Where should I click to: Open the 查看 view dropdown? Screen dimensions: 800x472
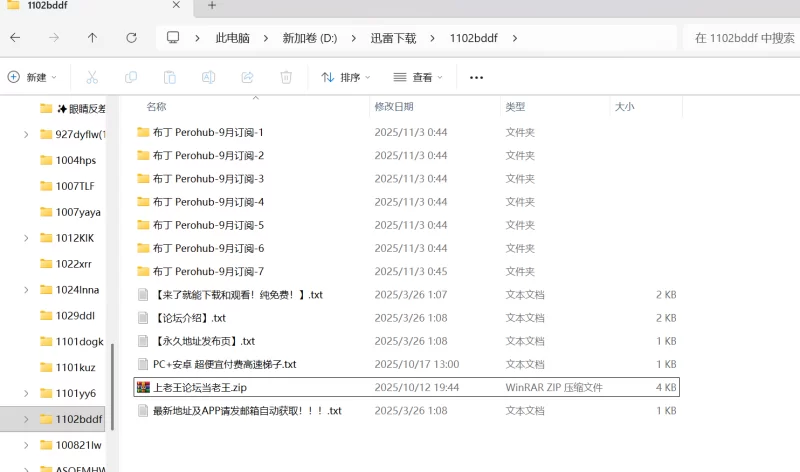418,77
